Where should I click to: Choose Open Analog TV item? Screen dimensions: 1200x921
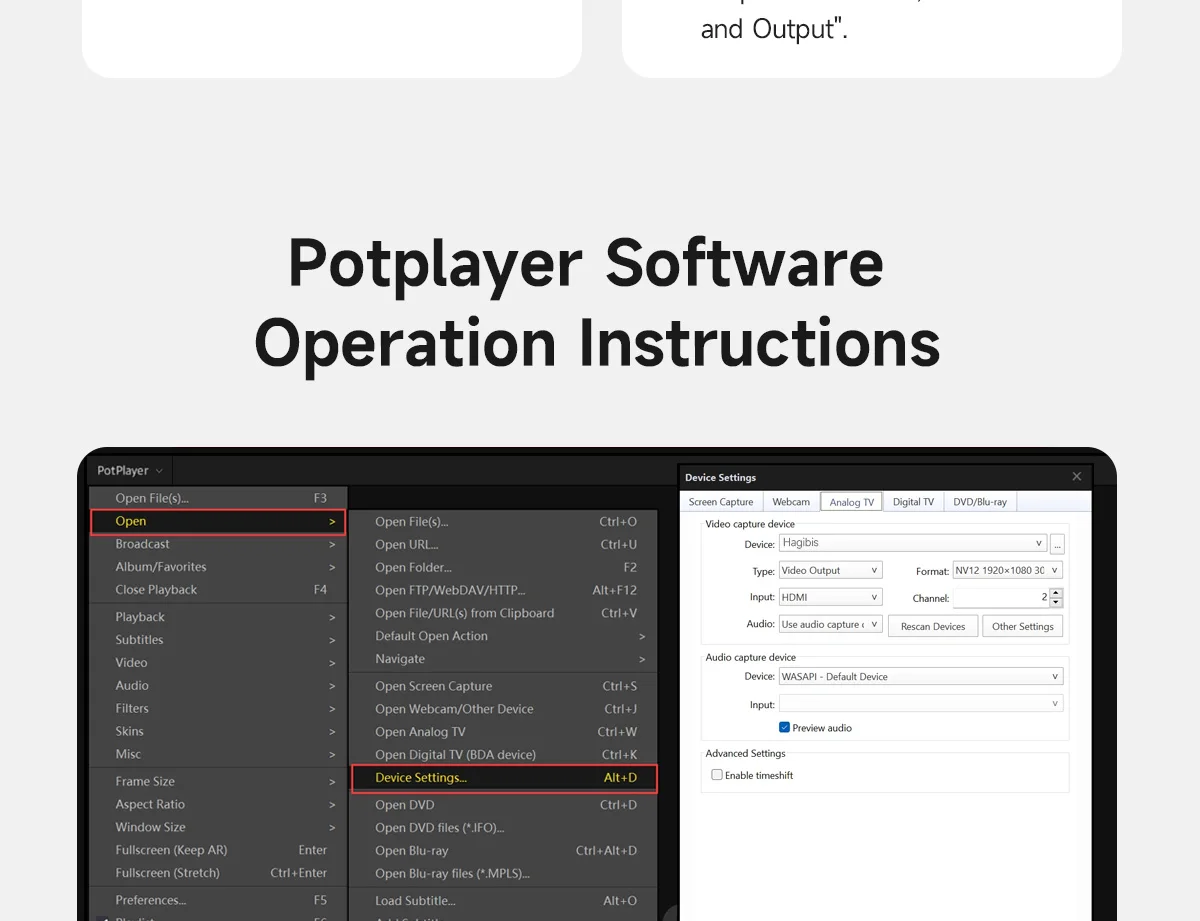[504, 733]
